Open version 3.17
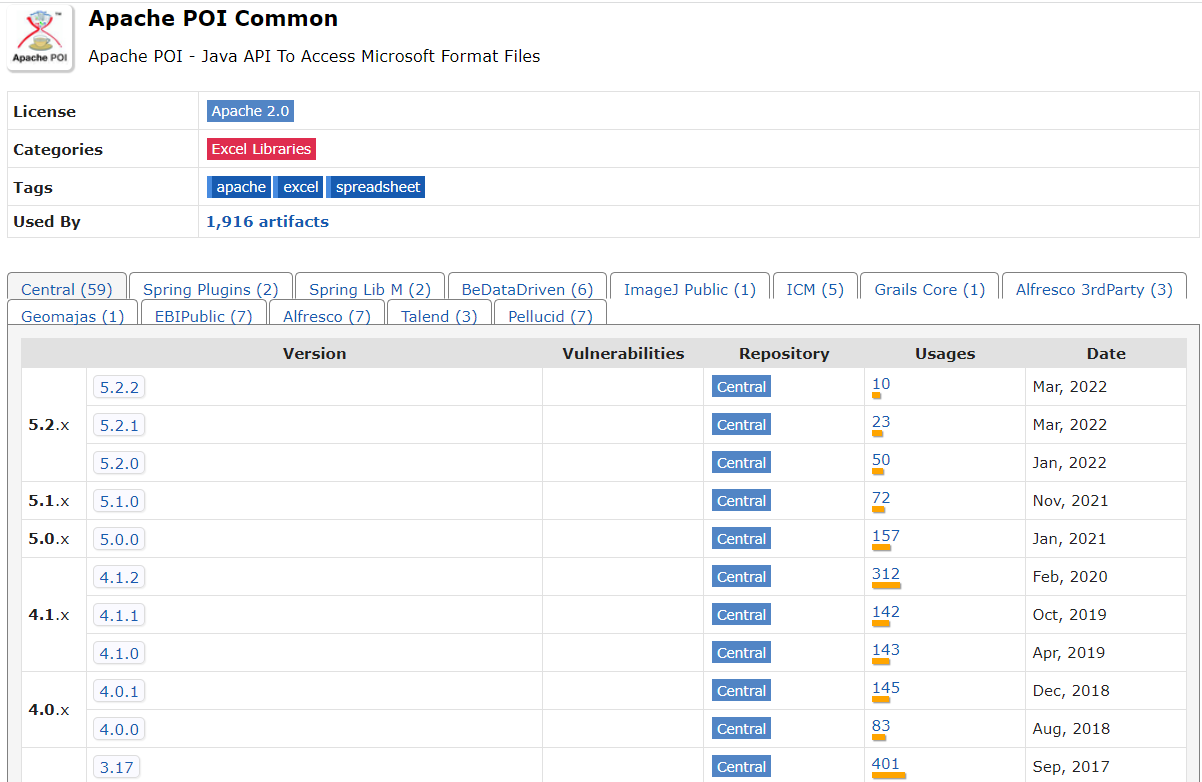 116,767
